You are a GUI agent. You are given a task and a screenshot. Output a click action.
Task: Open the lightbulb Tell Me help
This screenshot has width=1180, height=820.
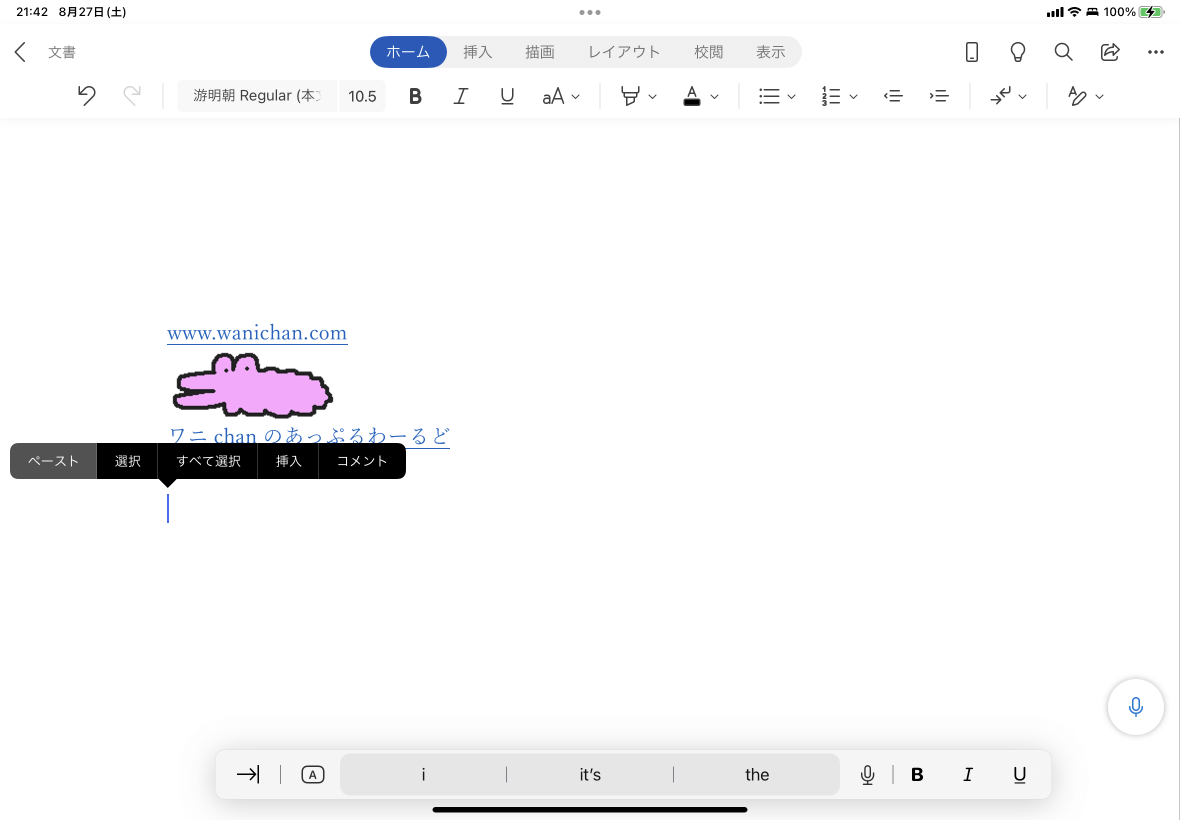click(x=1017, y=52)
